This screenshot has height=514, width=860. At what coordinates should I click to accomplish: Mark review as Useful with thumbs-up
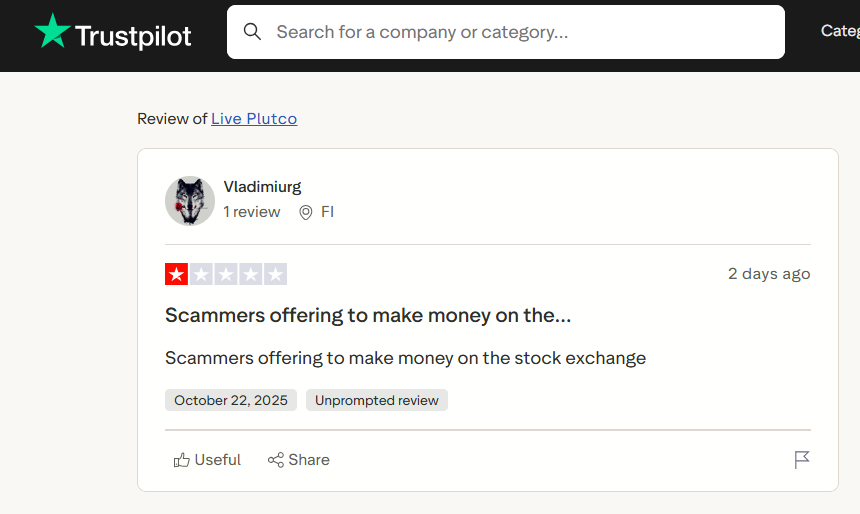click(207, 460)
